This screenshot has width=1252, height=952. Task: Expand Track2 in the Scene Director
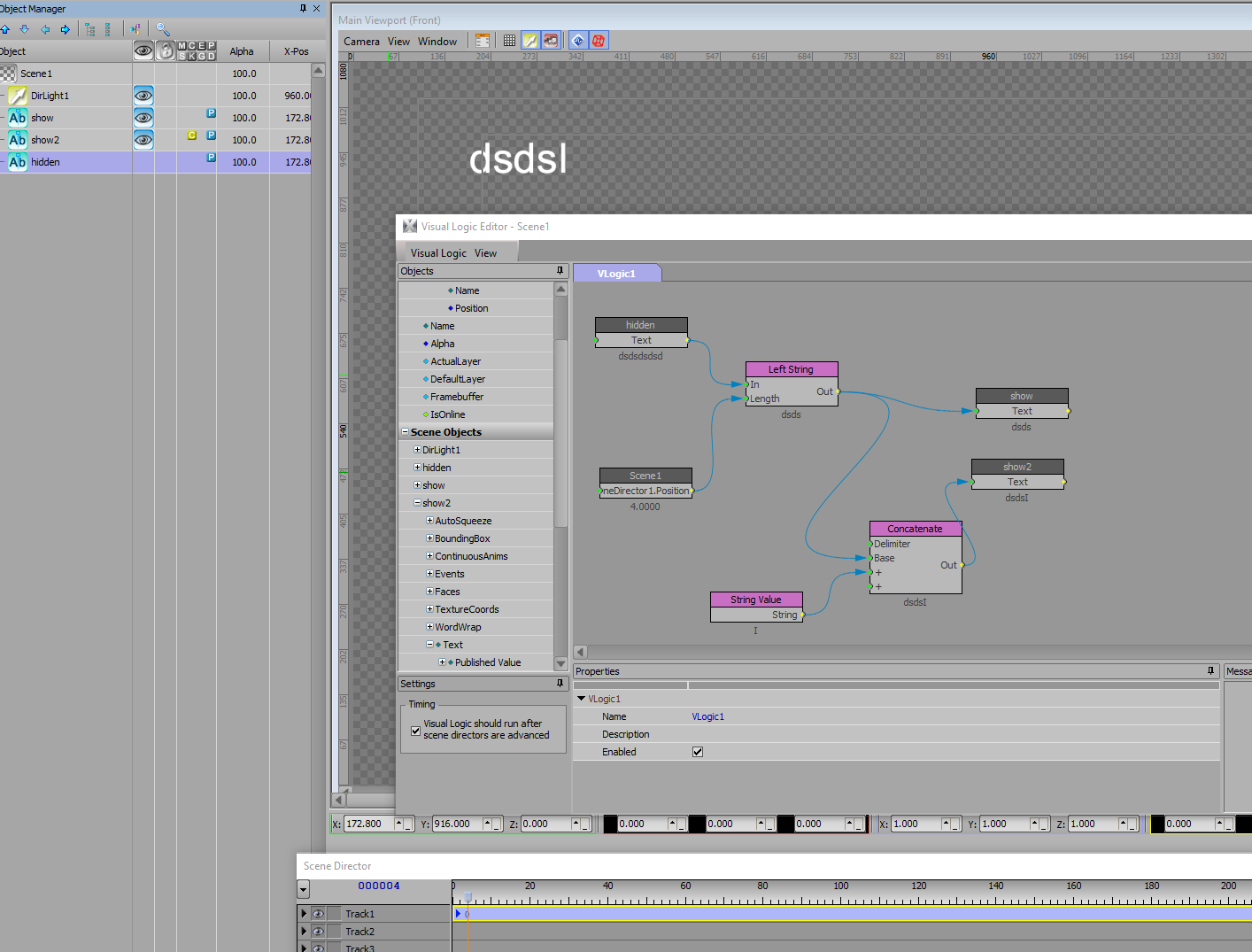304,931
